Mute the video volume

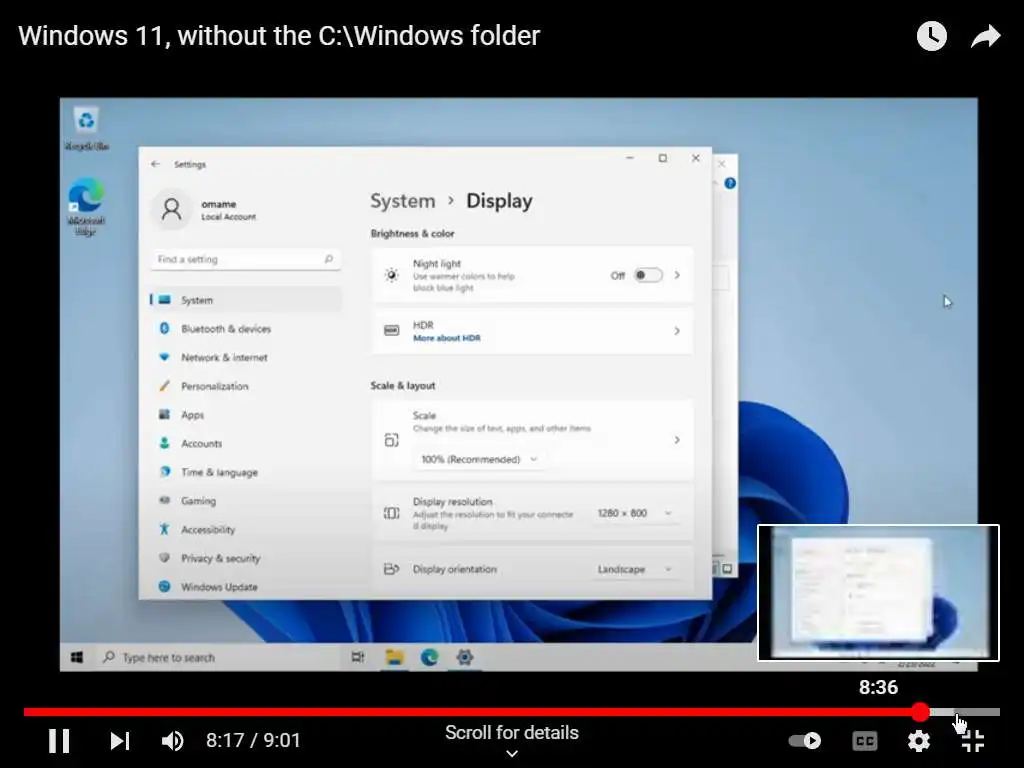(173, 741)
